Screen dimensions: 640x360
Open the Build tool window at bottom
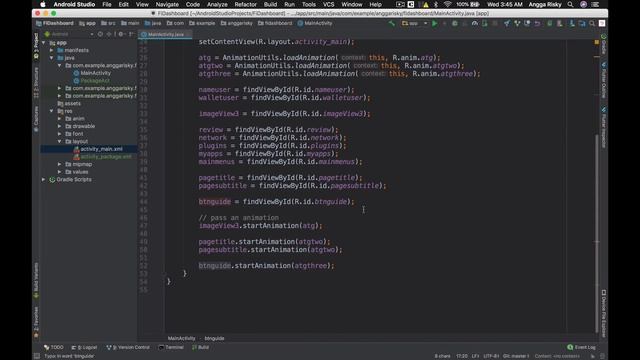click(x=200, y=347)
